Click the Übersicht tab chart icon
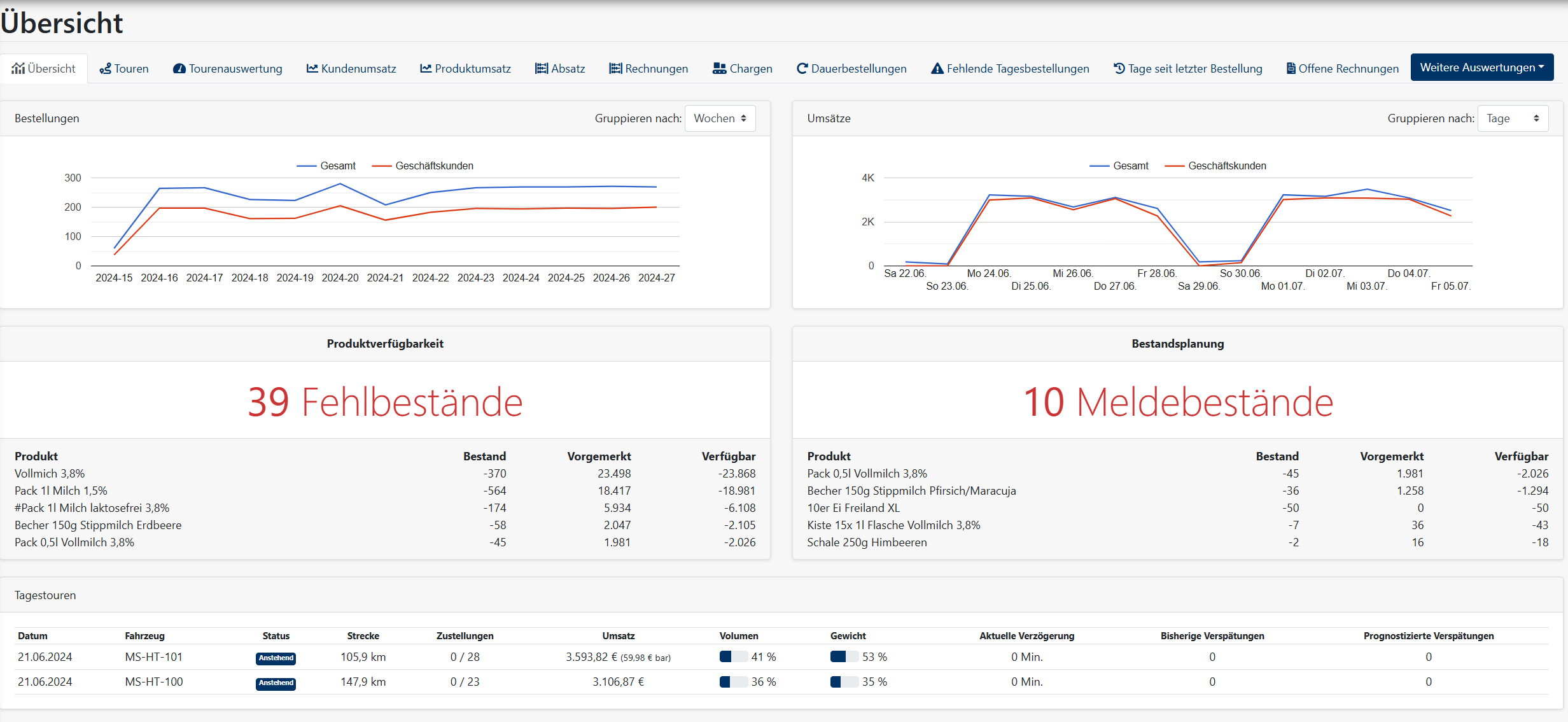 (18, 68)
